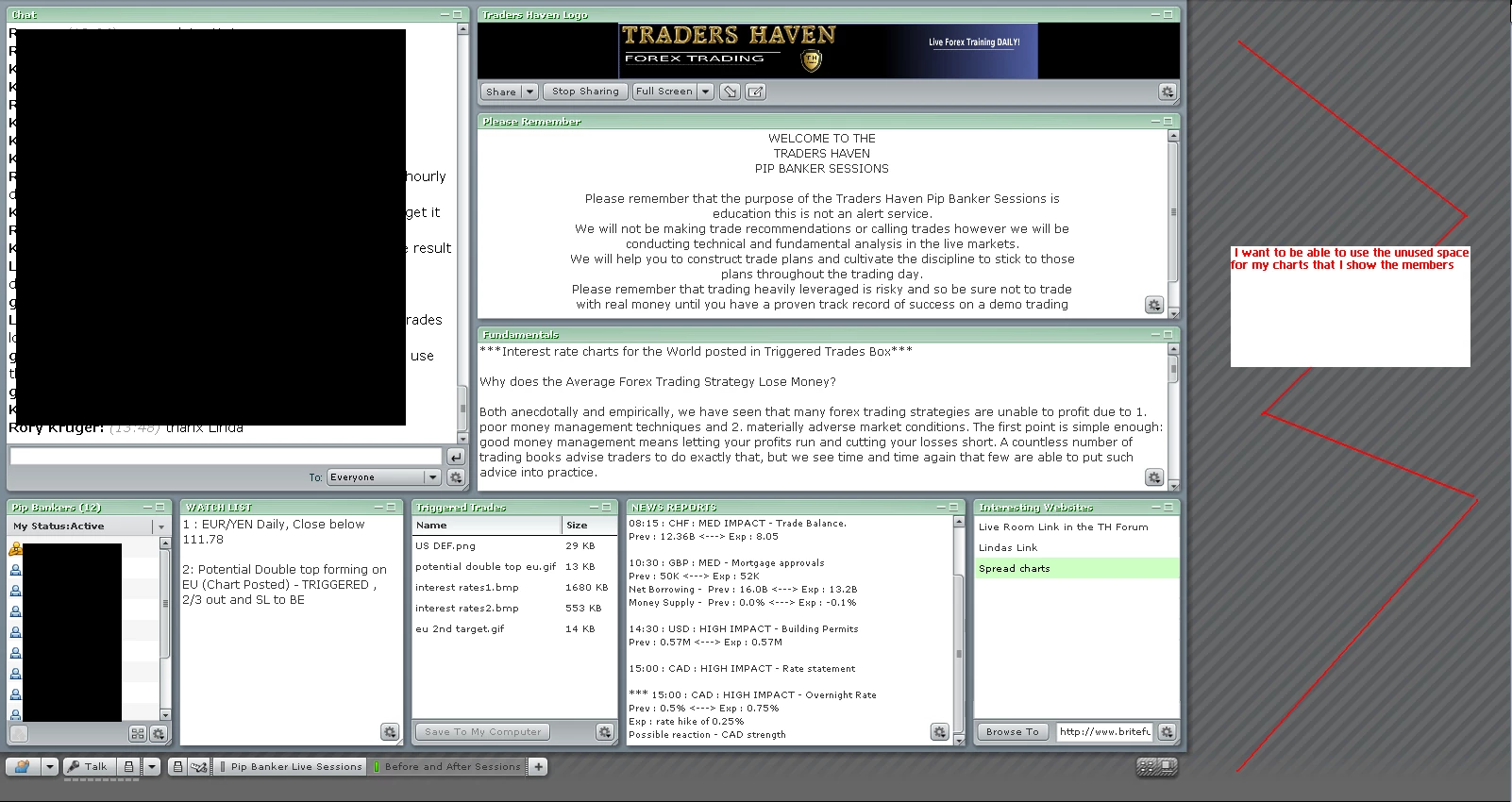Minimize the Triggered Trades pod
Image resolution: width=1512 pixels, height=802 pixels.
(x=594, y=507)
